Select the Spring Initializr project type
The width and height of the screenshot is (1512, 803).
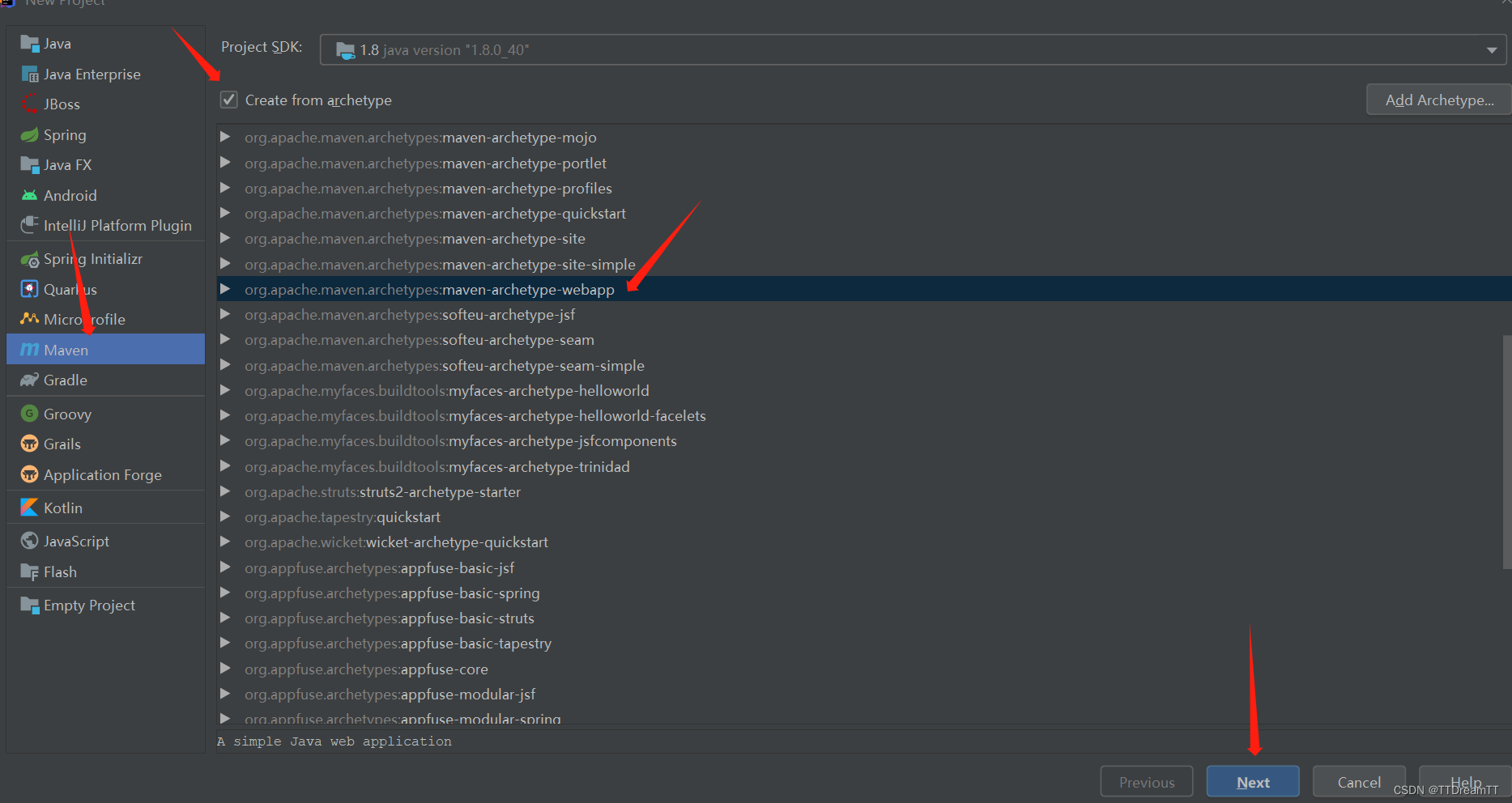[x=105, y=259]
